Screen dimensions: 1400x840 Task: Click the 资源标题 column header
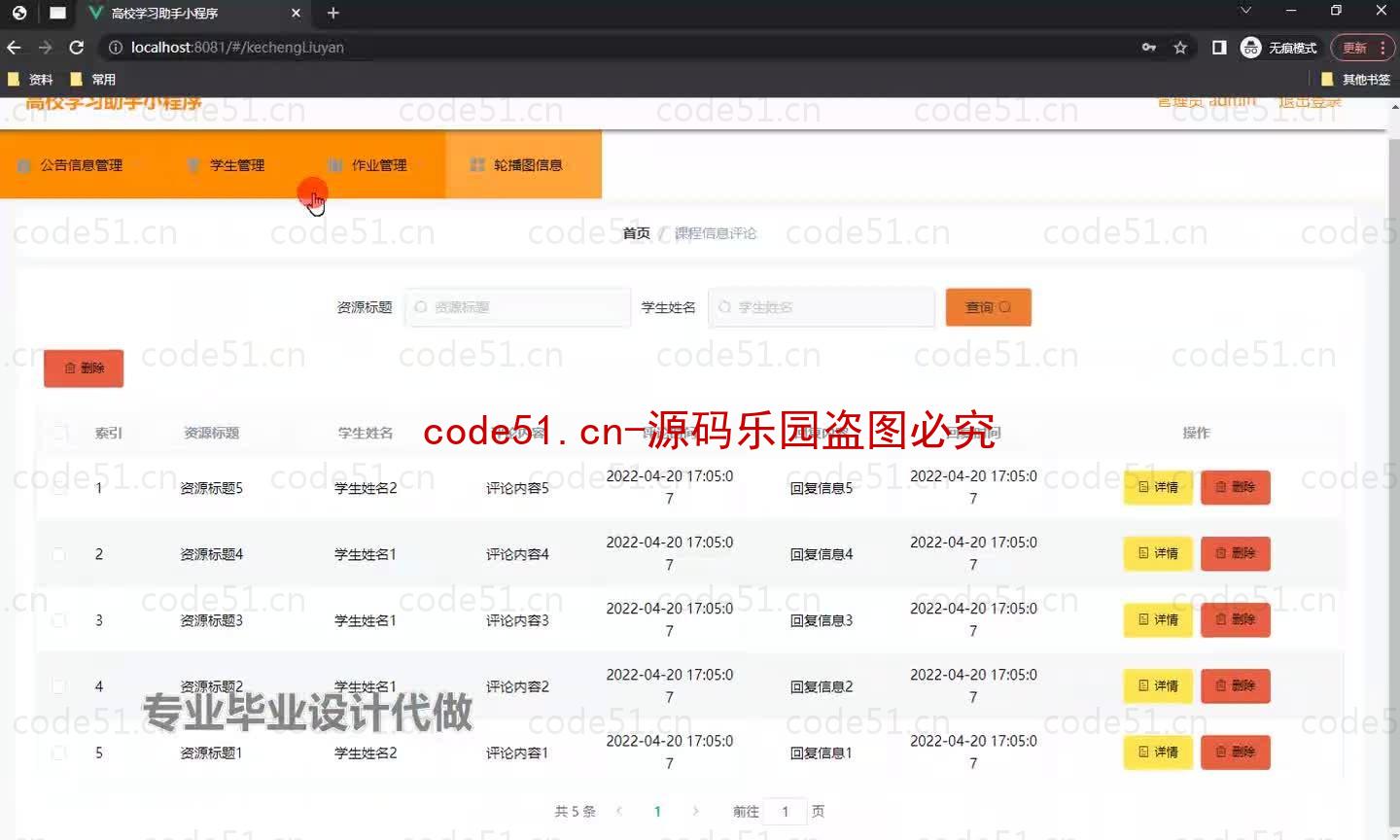click(x=212, y=433)
